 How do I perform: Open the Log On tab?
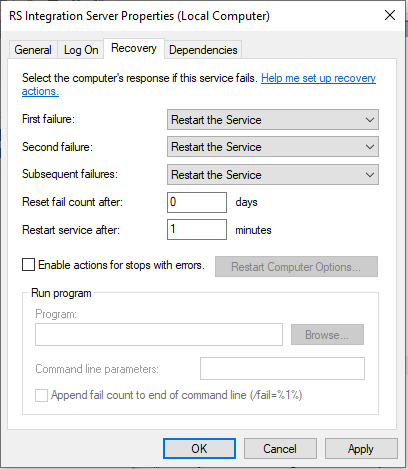(x=81, y=50)
